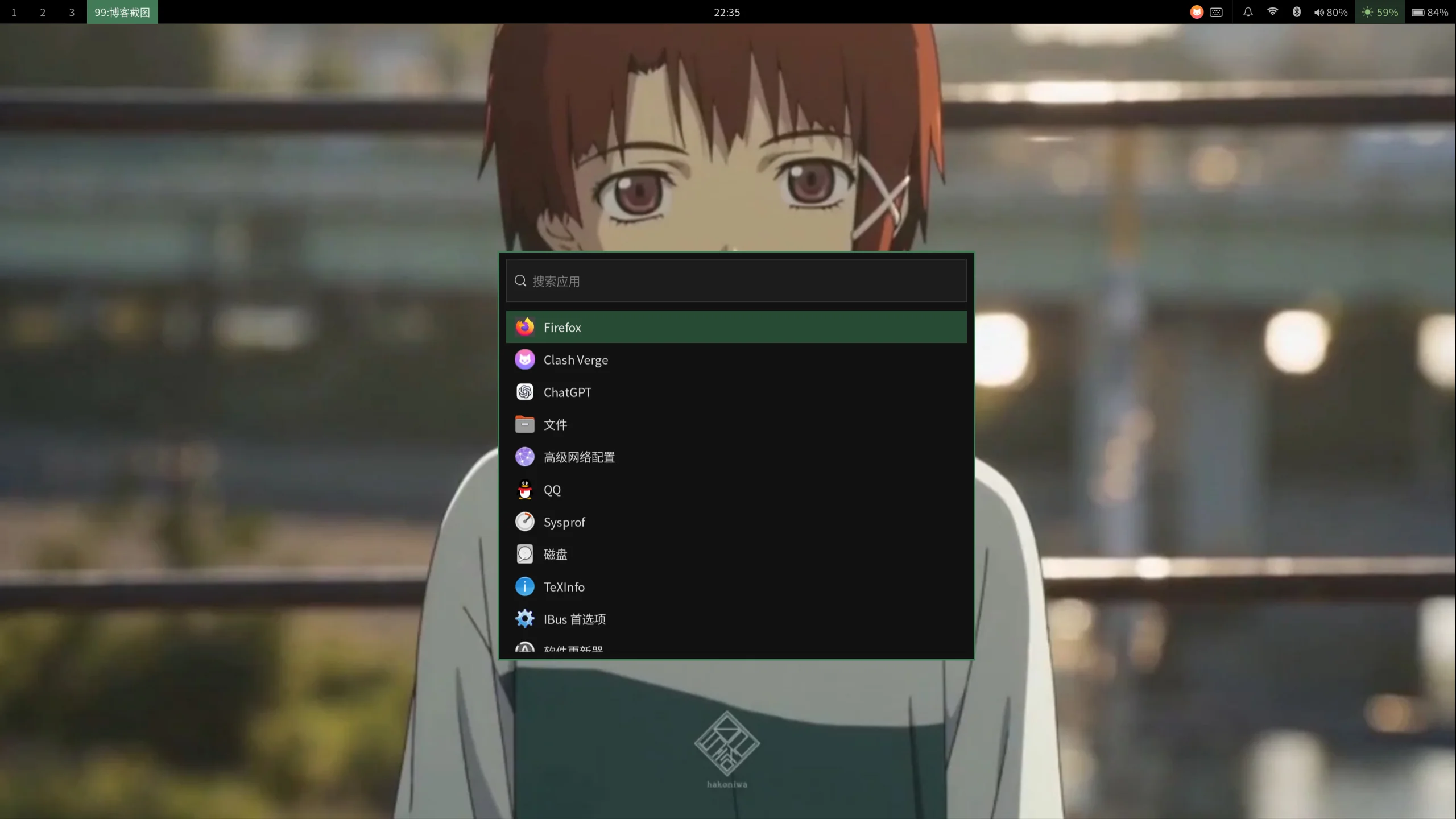This screenshot has height=819, width=1456.
Task: Click the ChatGPT logo icon
Action: click(x=524, y=392)
